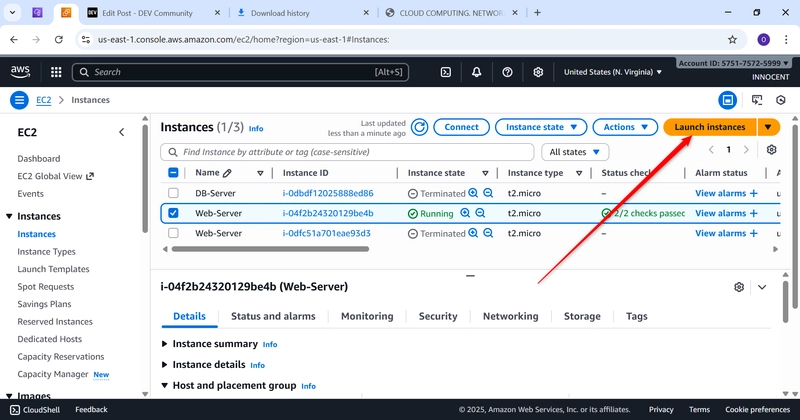Sort by the Name column arrow
The image size is (800, 420).
(x=260, y=174)
